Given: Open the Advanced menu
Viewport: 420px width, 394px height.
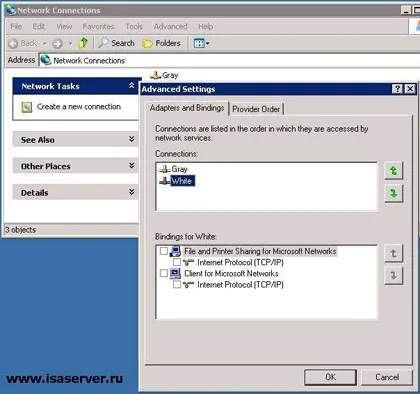Looking at the screenshot, I should pyautogui.click(x=171, y=26).
